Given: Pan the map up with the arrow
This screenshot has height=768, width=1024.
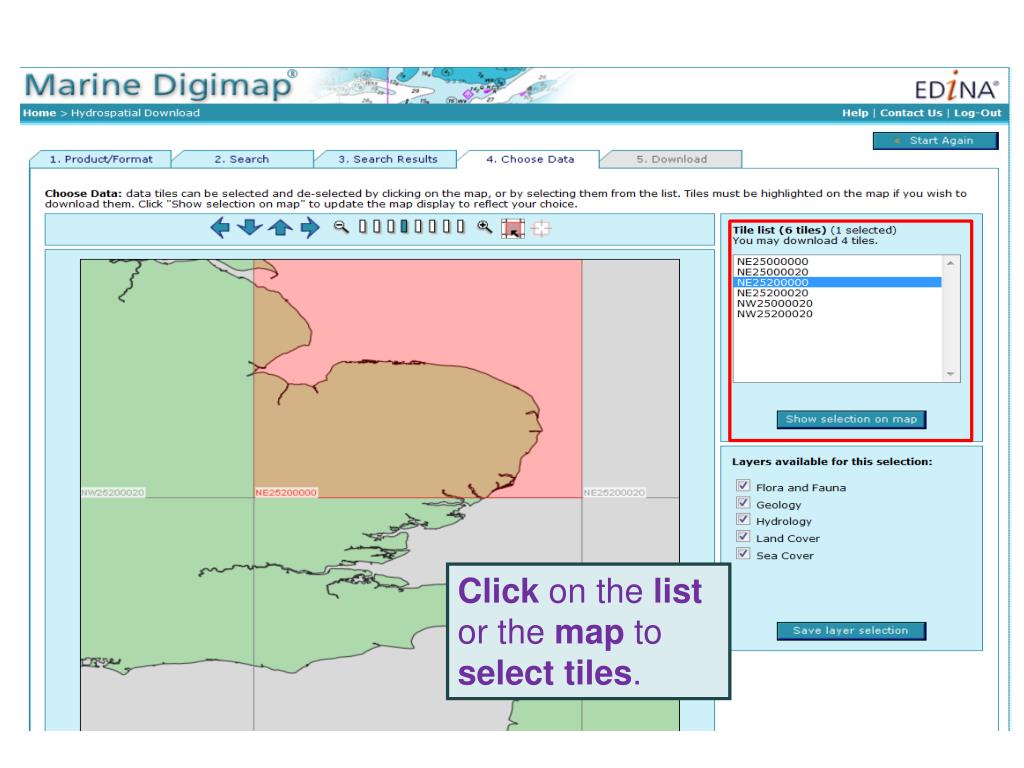Looking at the screenshot, I should pos(280,227).
